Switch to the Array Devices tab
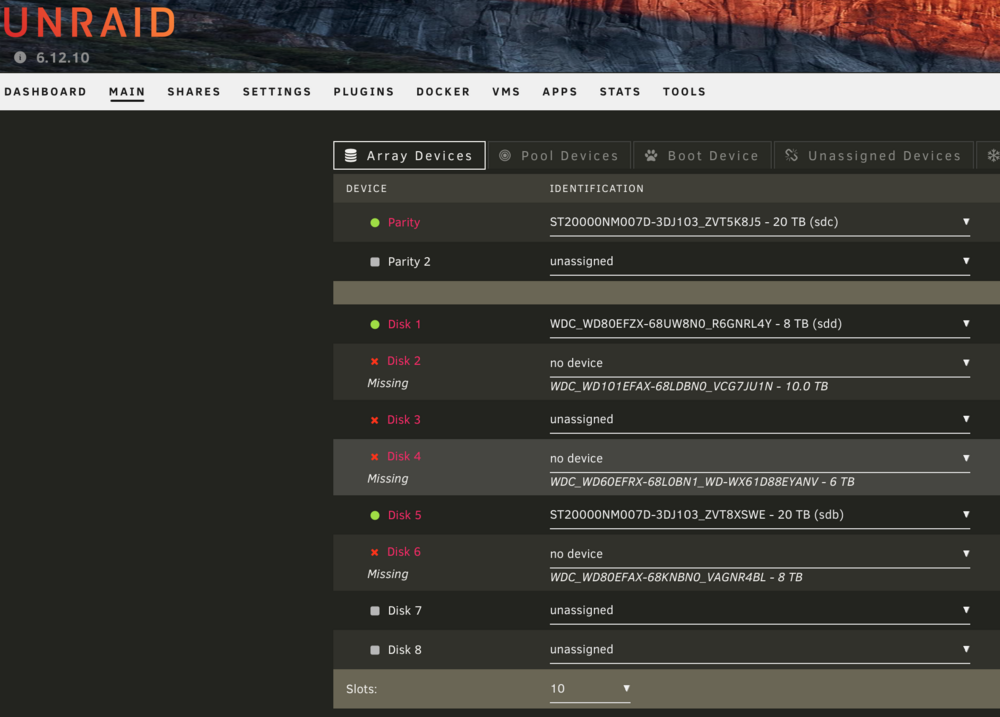This screenshot has width=1000, height=717. pyautogui.click(x=409, y=156)
